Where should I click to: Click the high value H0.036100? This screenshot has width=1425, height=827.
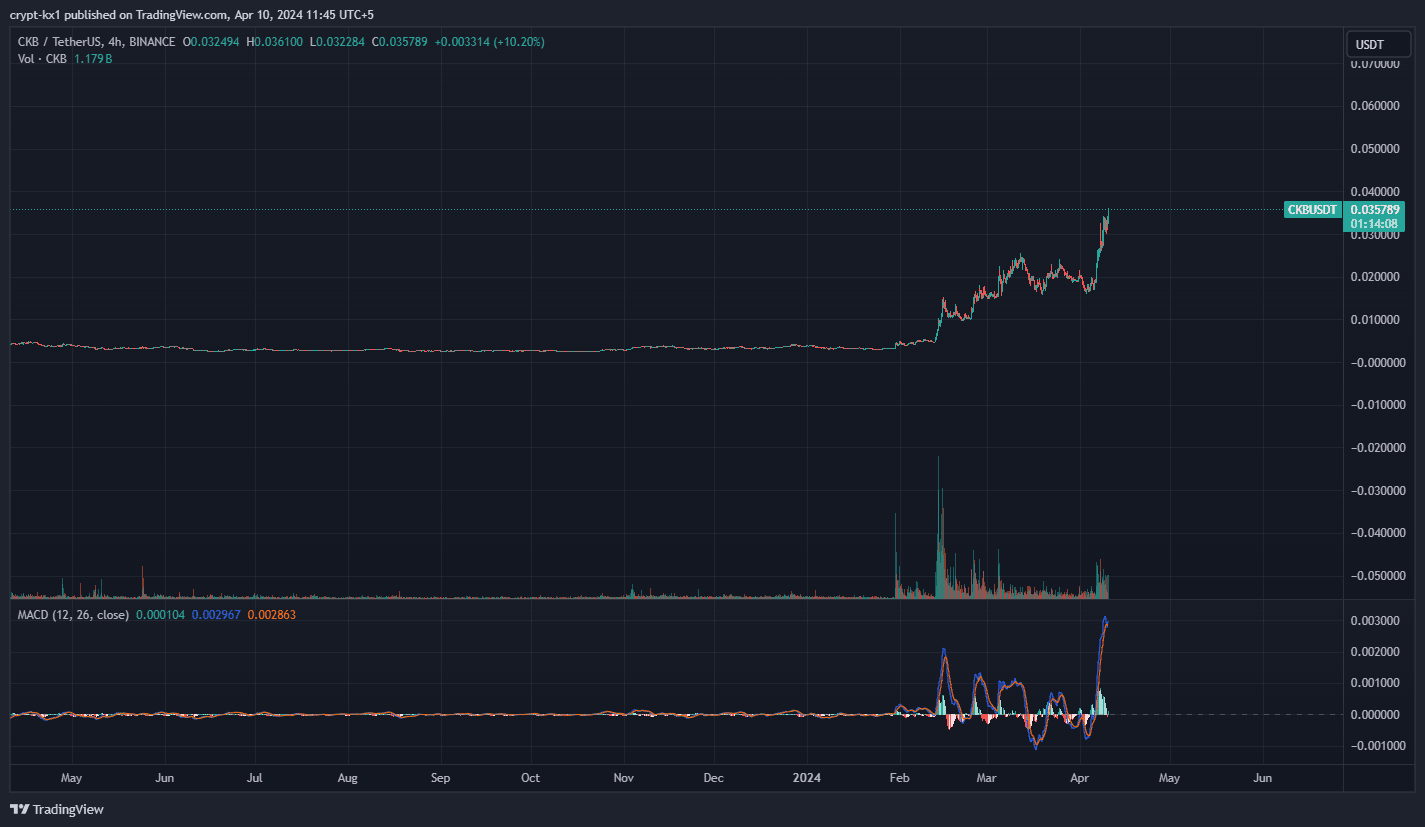tap(277, 42)
